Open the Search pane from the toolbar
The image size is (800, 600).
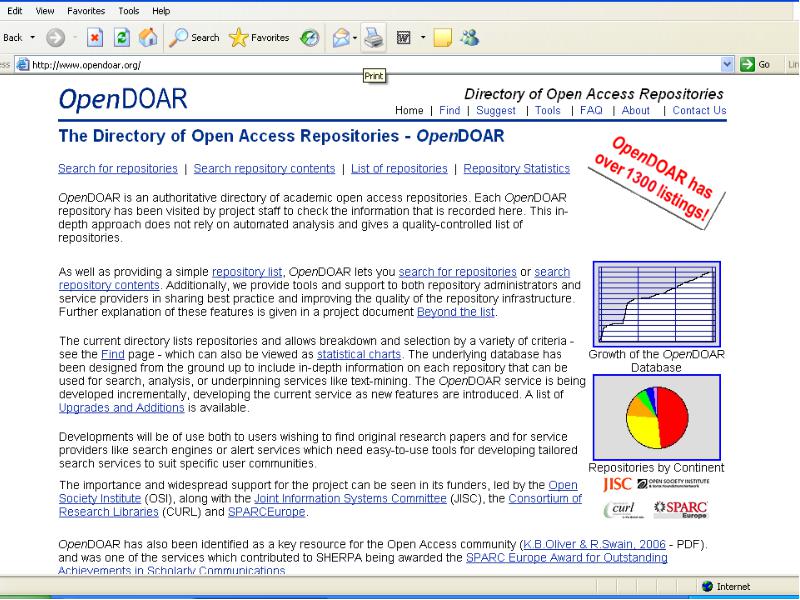(194, 38)
